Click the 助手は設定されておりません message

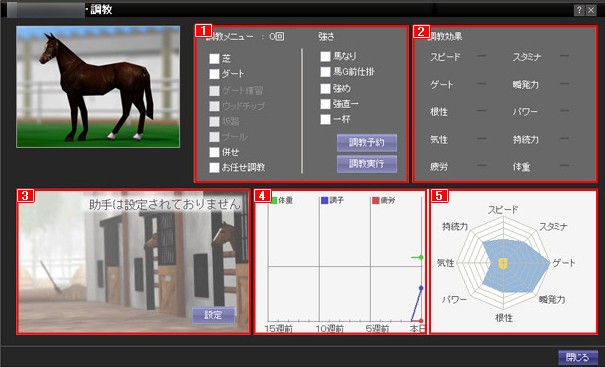(164, 205)
